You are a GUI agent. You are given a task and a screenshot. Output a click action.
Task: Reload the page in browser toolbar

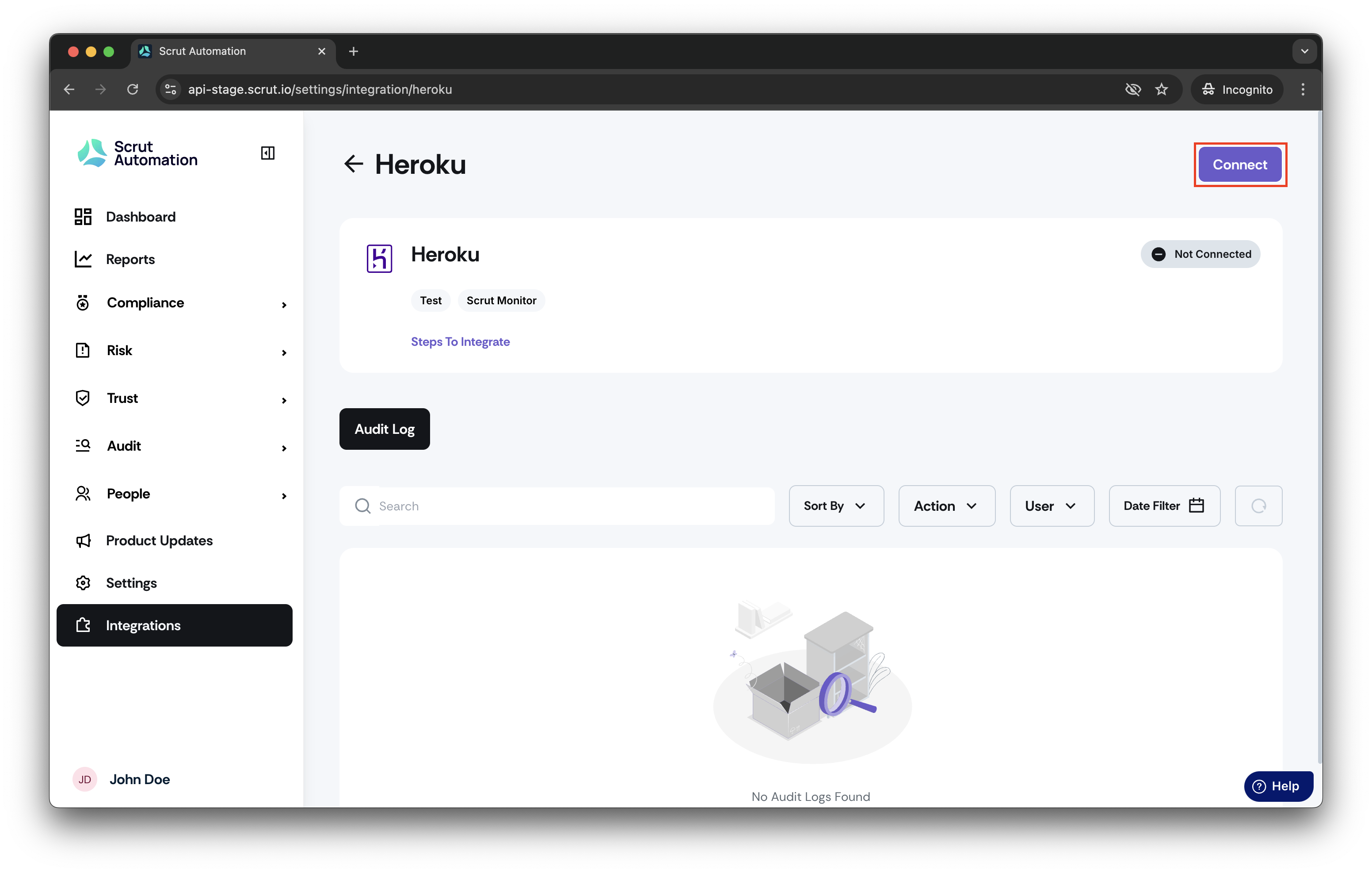tap(133, 89)
